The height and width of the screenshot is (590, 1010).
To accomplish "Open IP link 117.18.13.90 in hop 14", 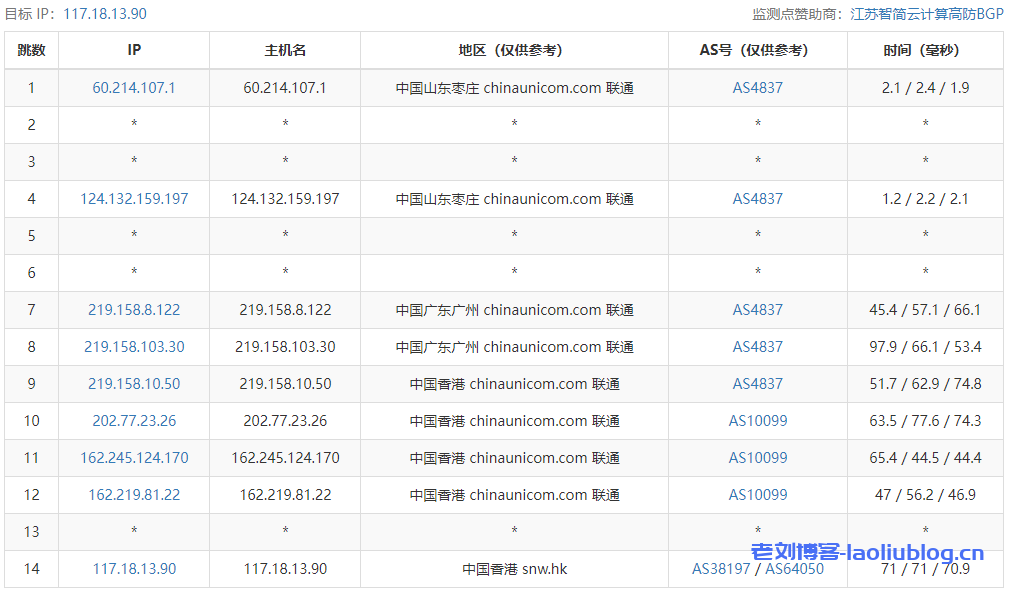I will (x=134, y=569).
